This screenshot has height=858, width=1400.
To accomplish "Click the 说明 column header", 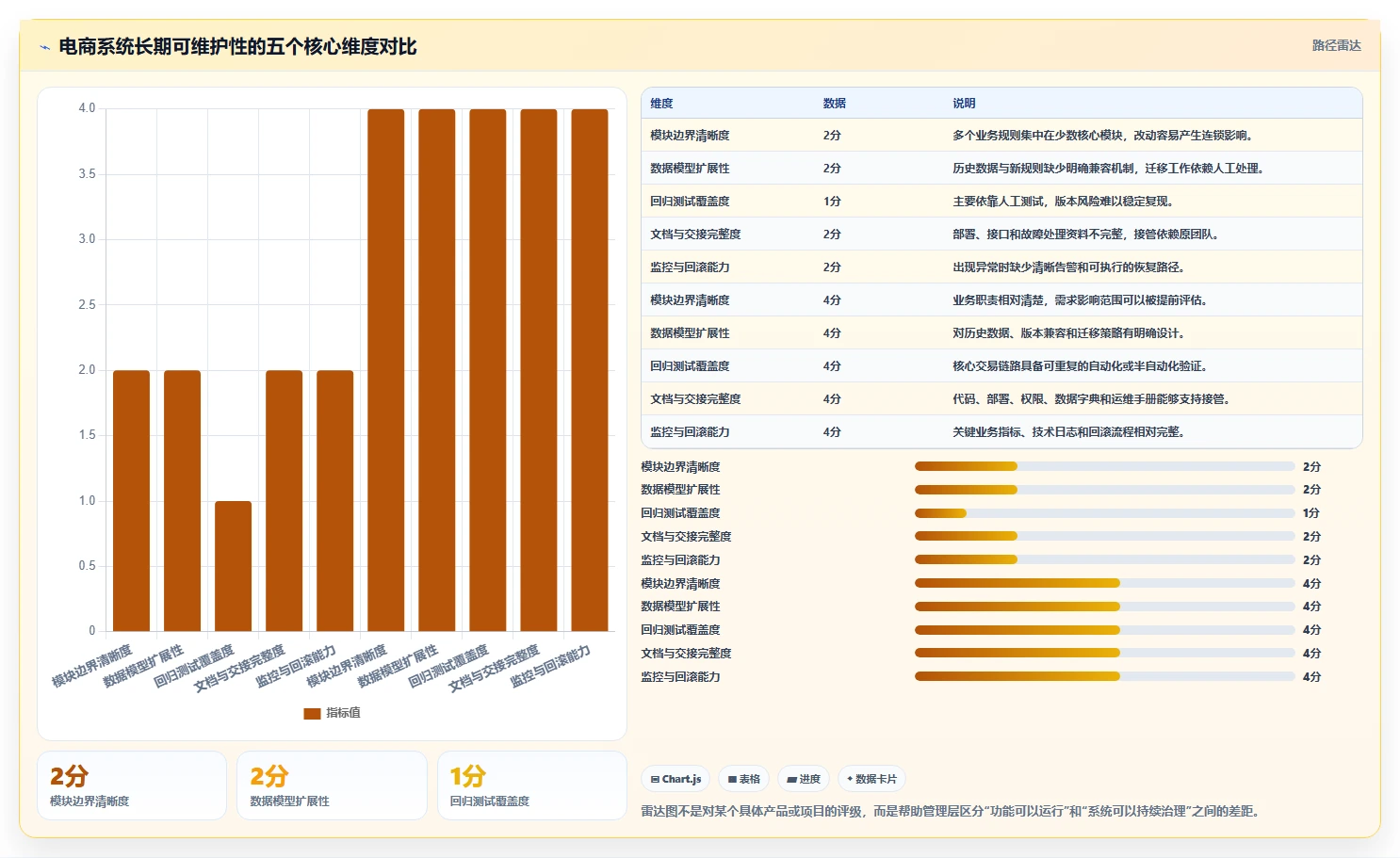I will (964, 104).
